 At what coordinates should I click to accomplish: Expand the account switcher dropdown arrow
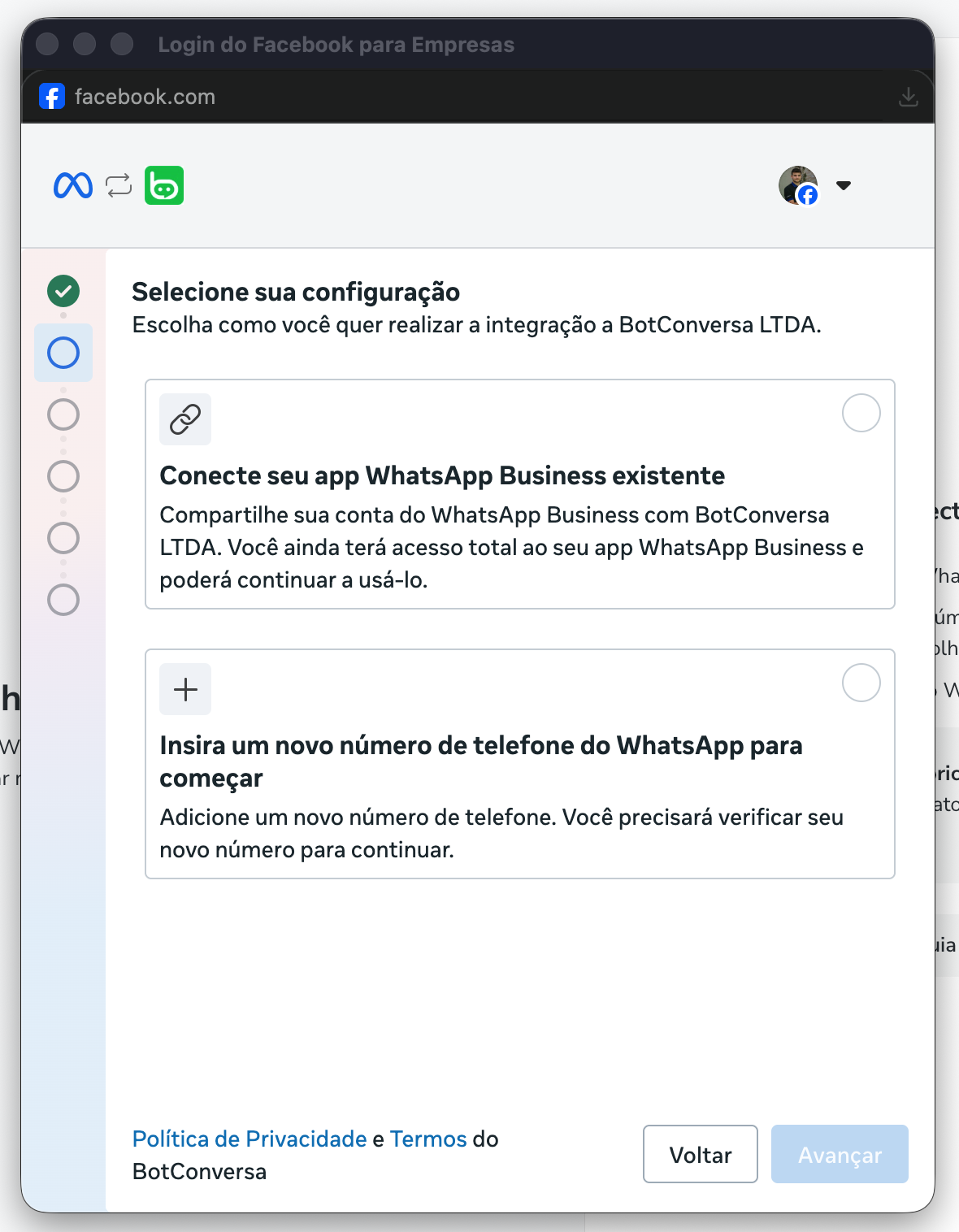pos(844,185)
